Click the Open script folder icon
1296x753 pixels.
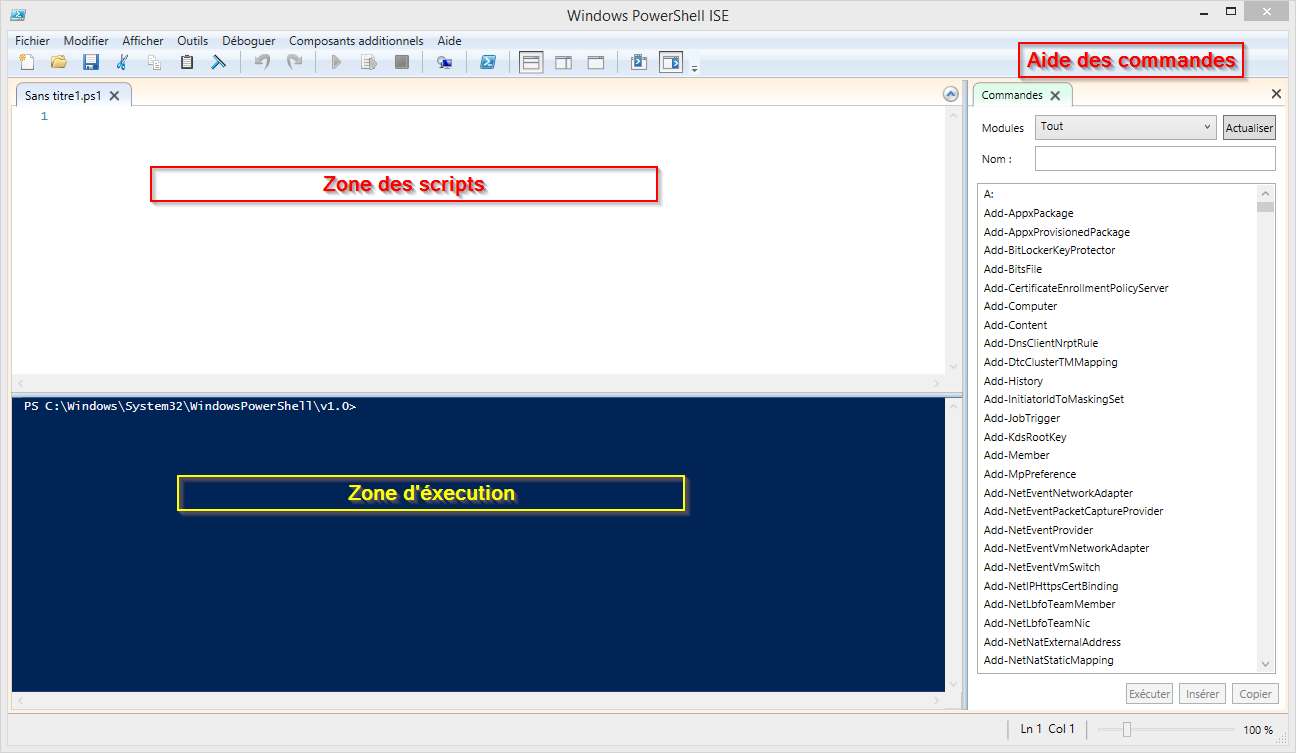tap(59, 62)
